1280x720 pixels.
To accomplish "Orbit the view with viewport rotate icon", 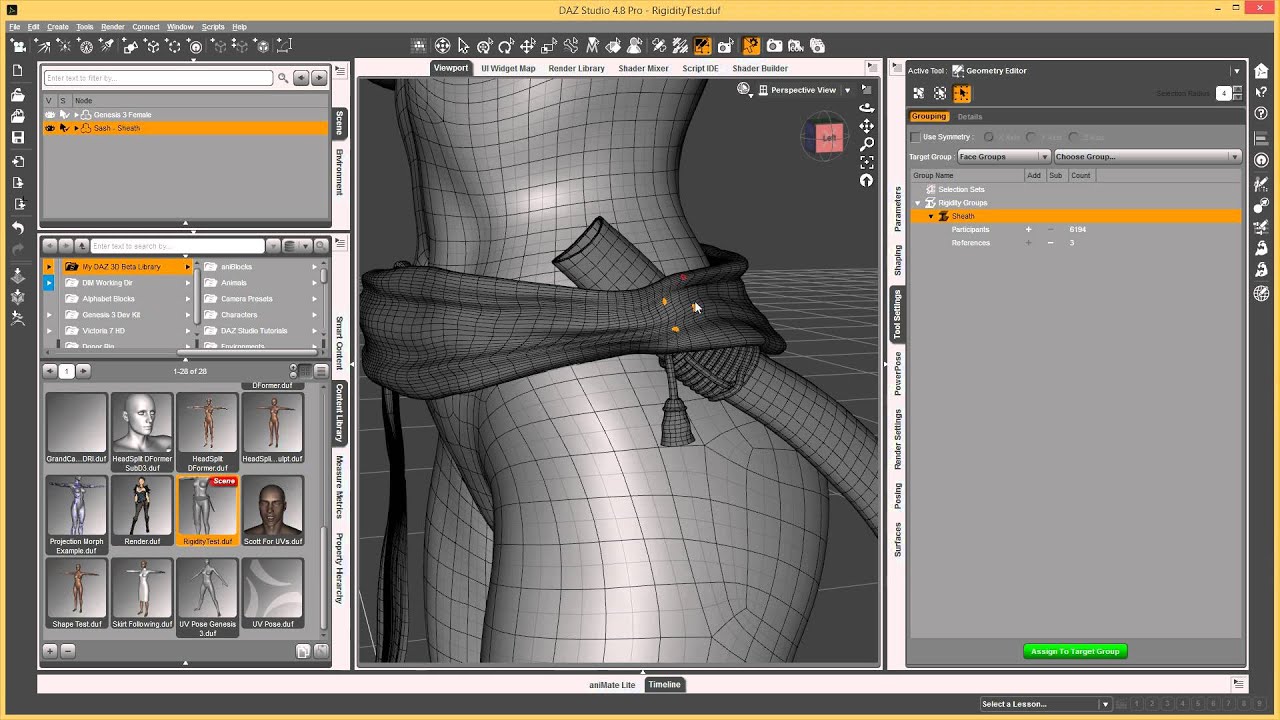I will click(867, 108).
